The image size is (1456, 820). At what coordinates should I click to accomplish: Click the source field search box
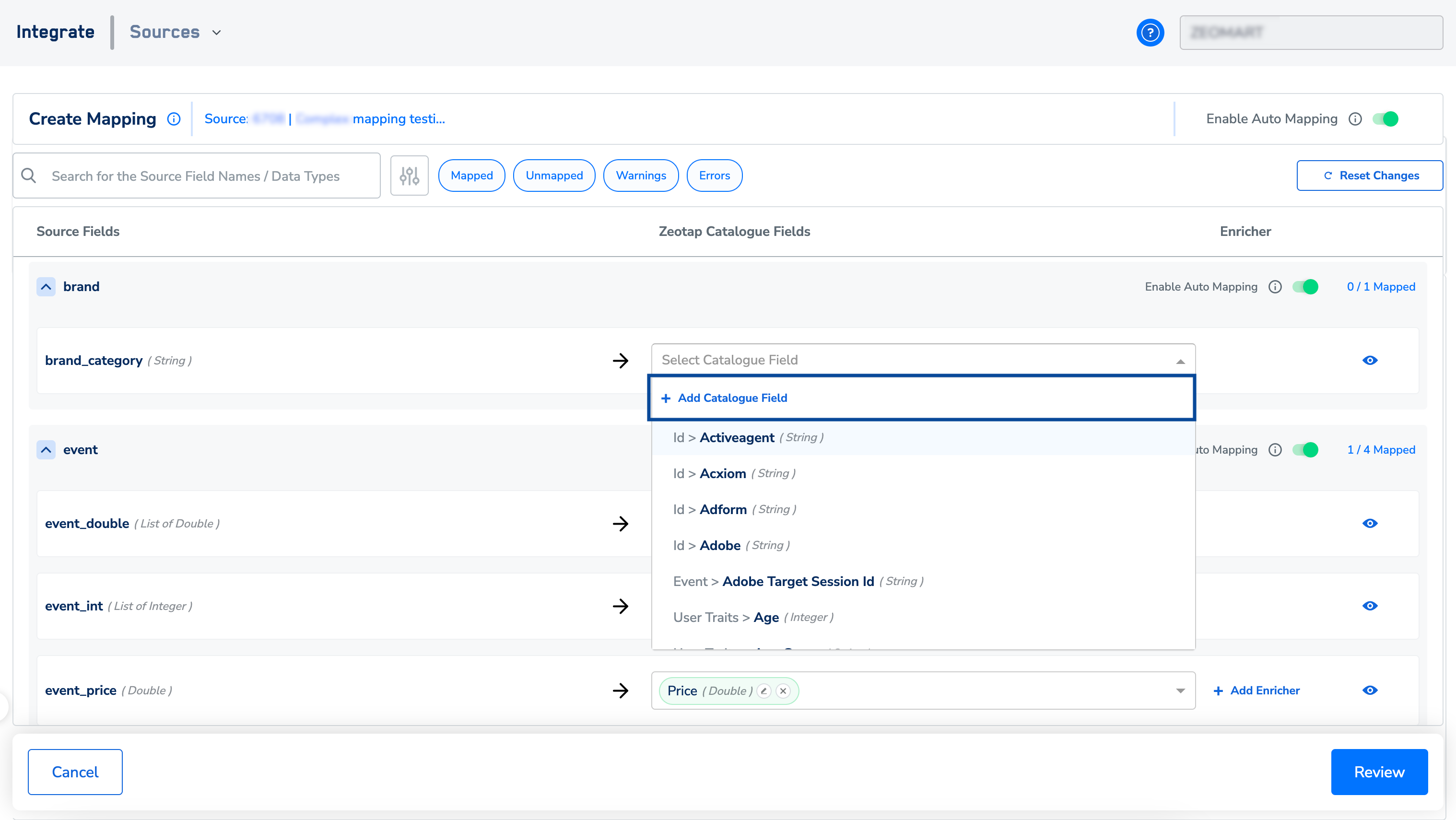[x=209, y=176]
